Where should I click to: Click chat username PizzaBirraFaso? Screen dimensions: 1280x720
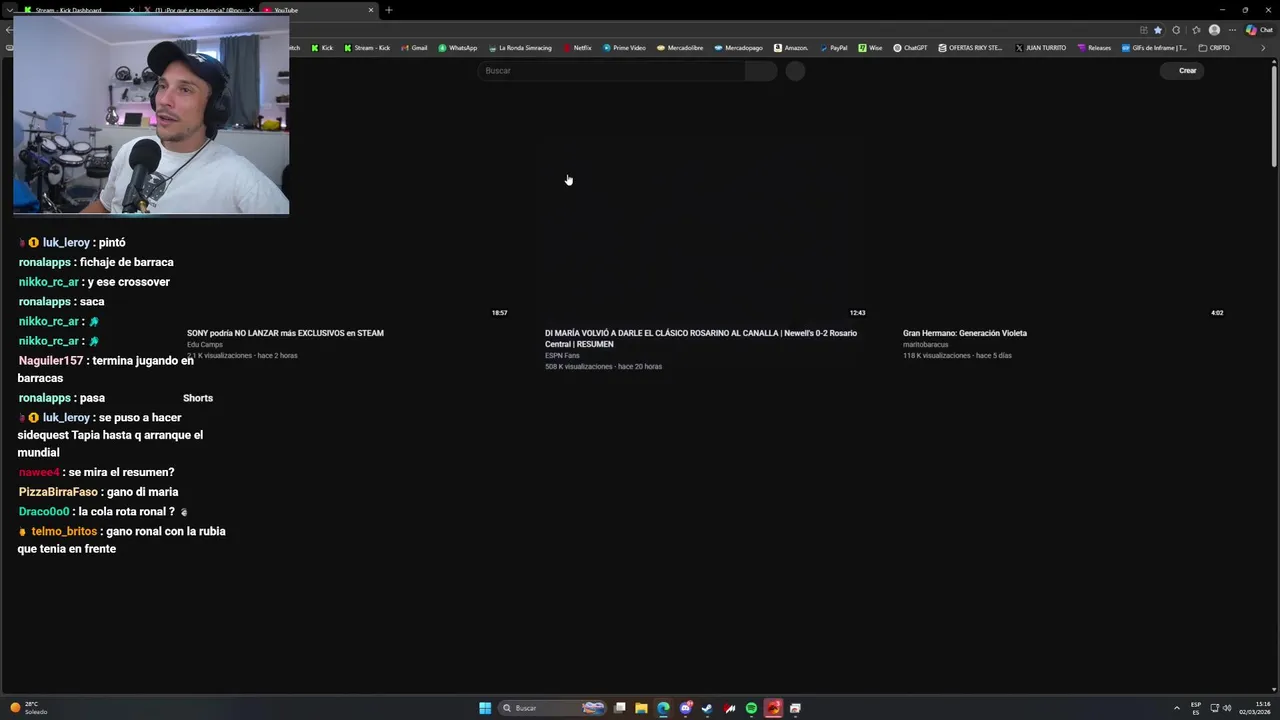pos(58,492)
